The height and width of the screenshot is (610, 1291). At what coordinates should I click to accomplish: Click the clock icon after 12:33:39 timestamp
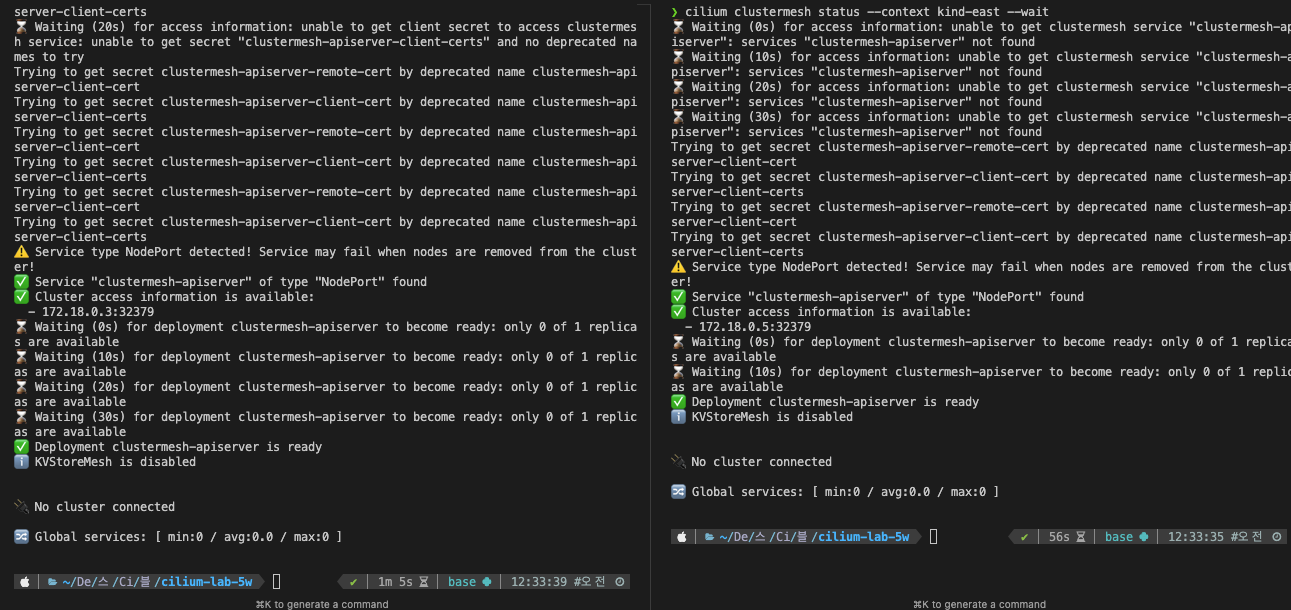click(x=619, y=582)
